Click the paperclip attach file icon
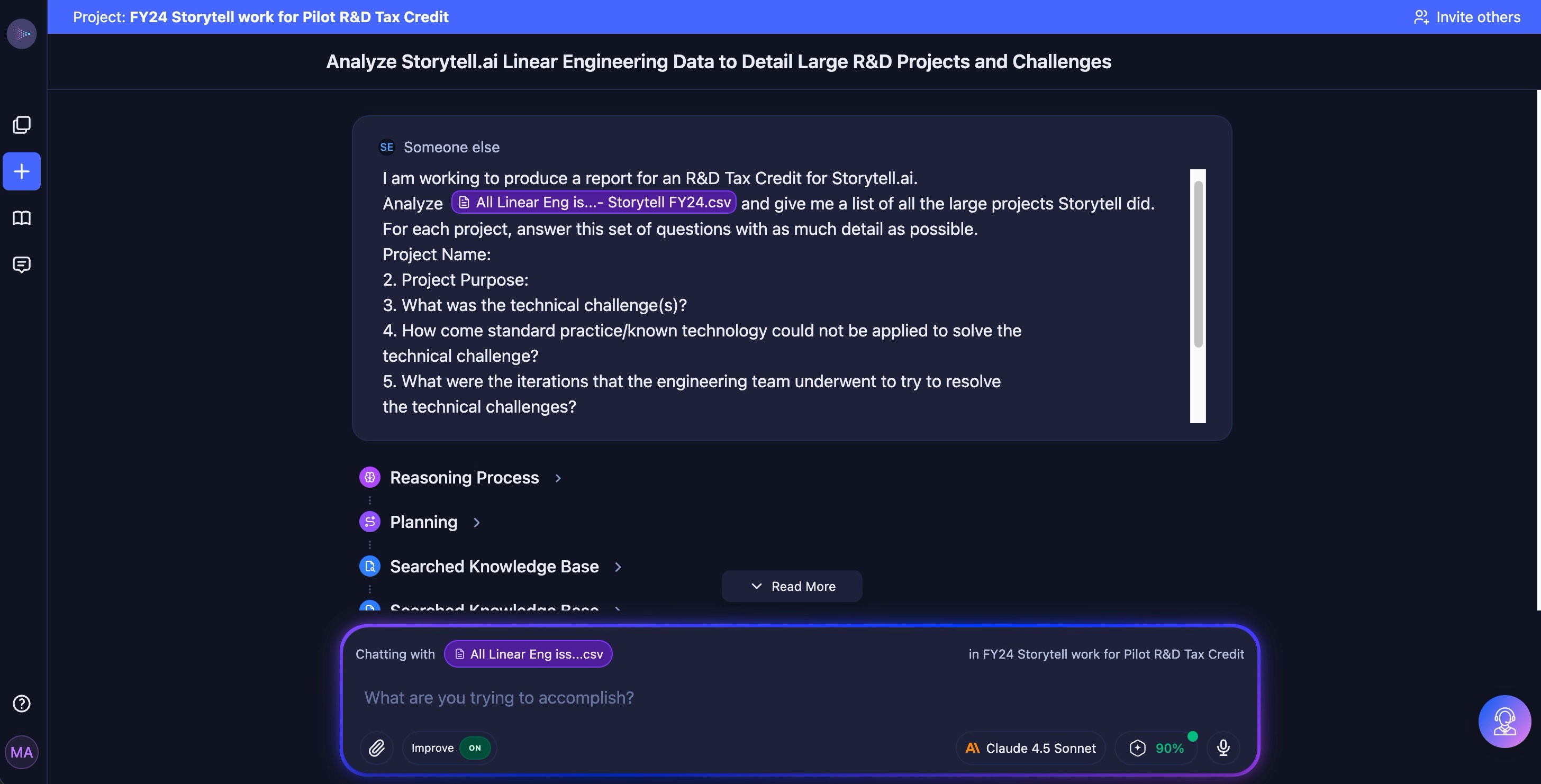This screenshot has height=784, width=1541. (x=376, y=748)
